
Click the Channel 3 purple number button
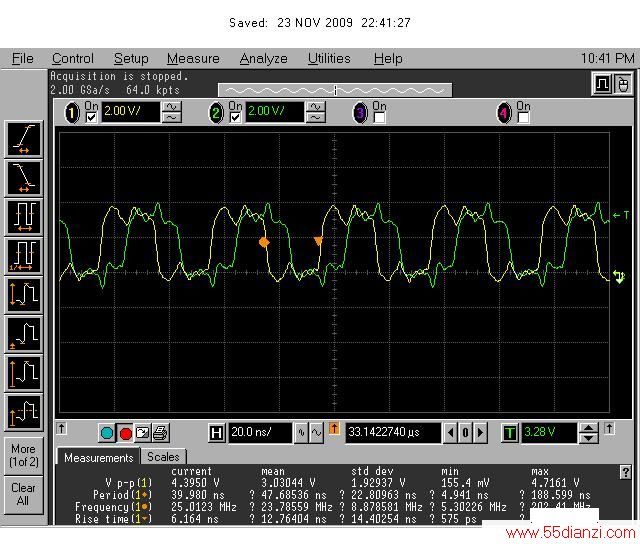(360, 113)
